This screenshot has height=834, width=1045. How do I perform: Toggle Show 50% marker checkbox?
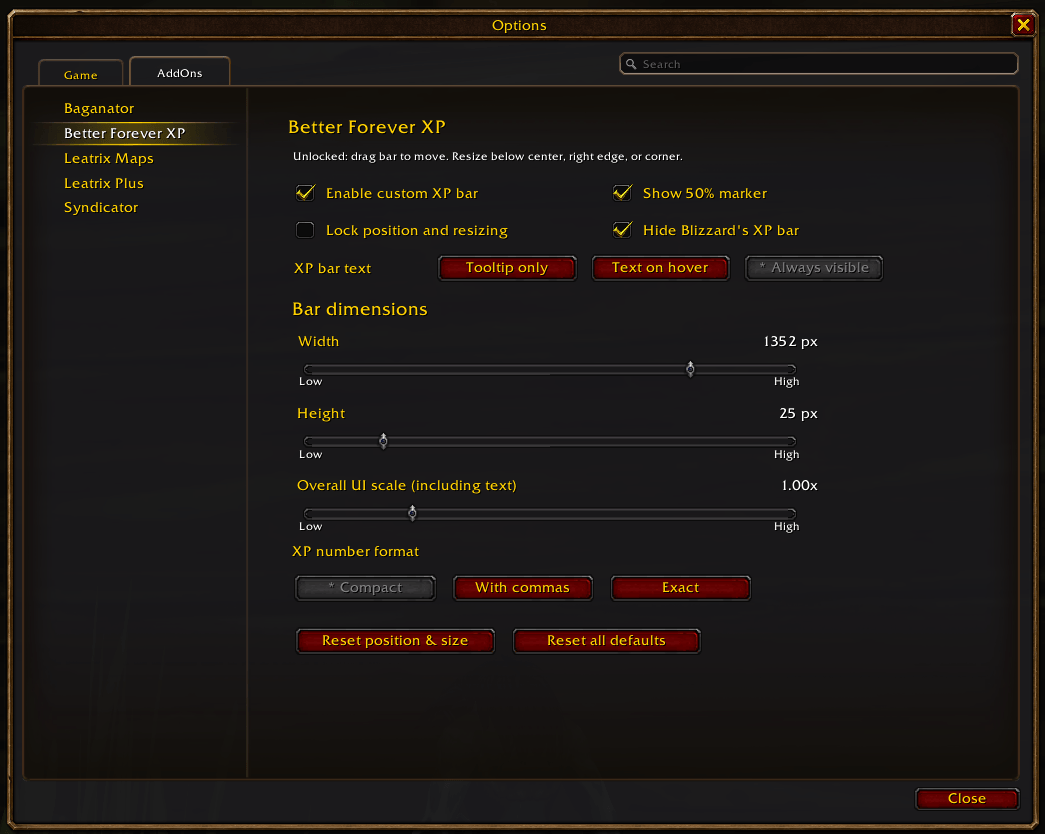[622, 193]
